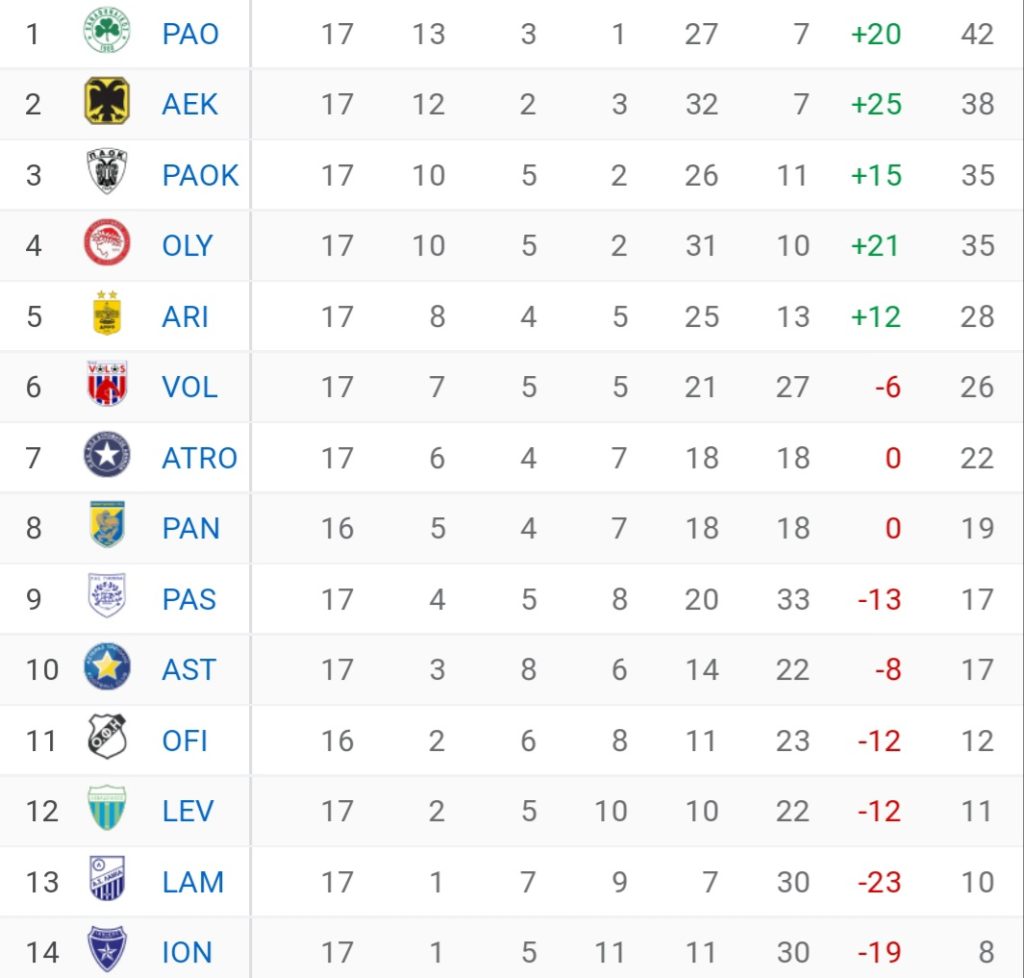The image size is (1024, 978).
Task: Click the Olympiacos red circular crest
Action: [106, 242]
